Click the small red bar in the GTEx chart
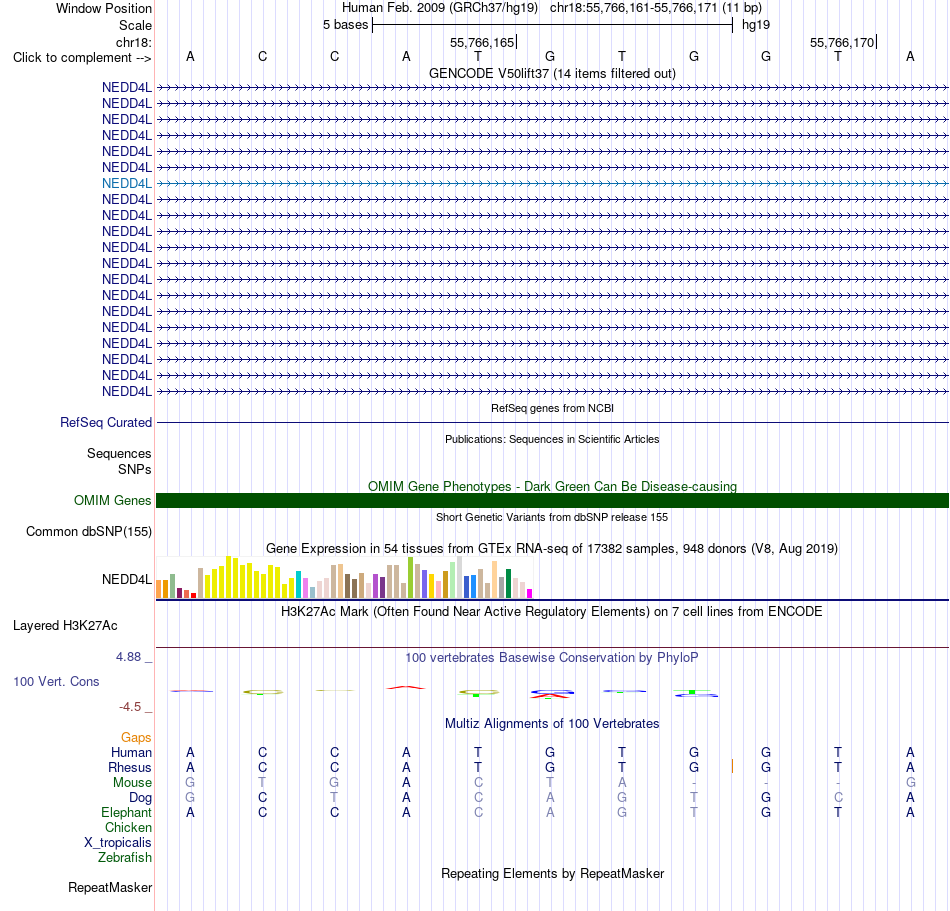This screenshot has height=911, width=950. tap(193, 595)
